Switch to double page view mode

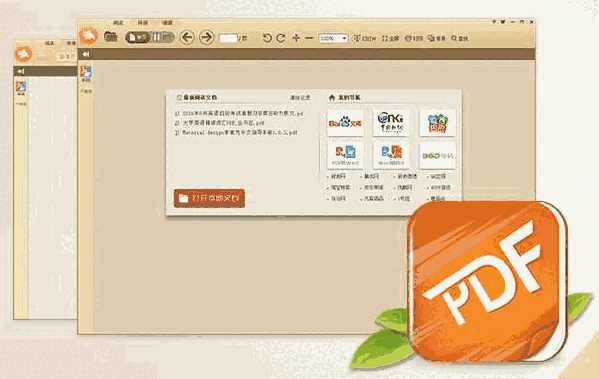pyautogui.click(x=162, y=37)
